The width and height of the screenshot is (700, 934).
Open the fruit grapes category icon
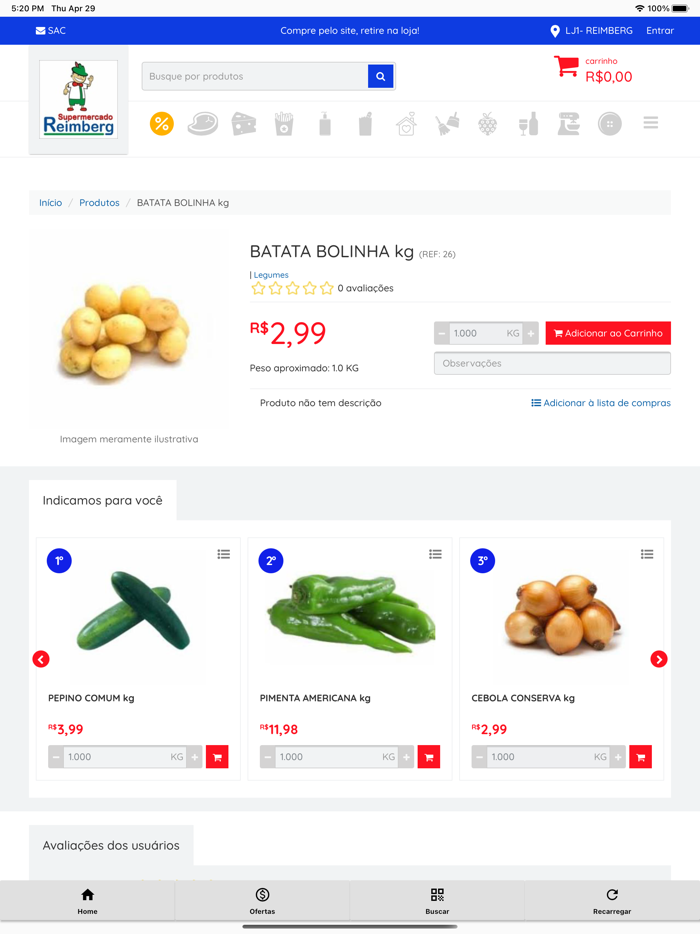[x=487, y=124]
